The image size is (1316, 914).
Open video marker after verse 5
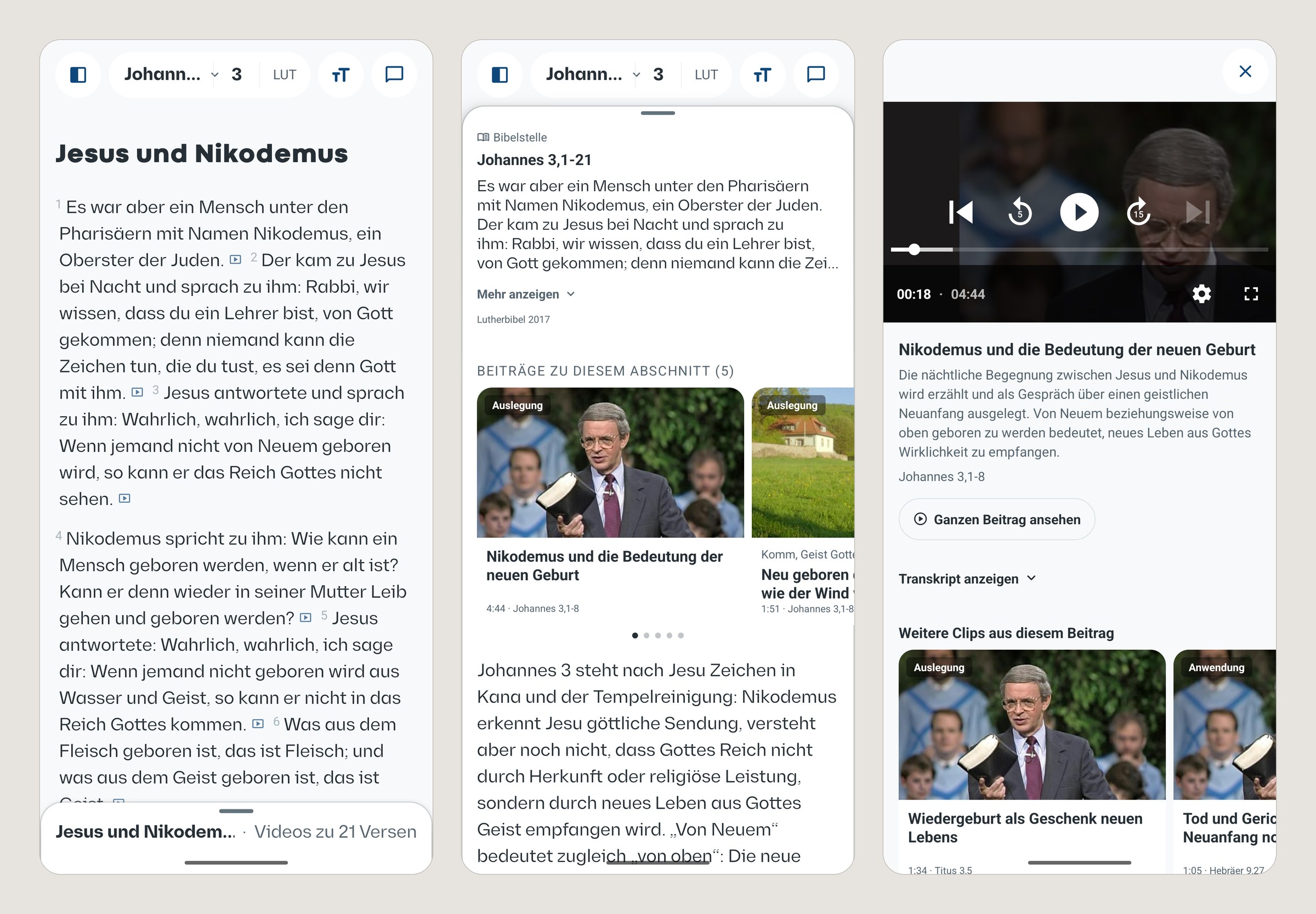tap(258, 724)
